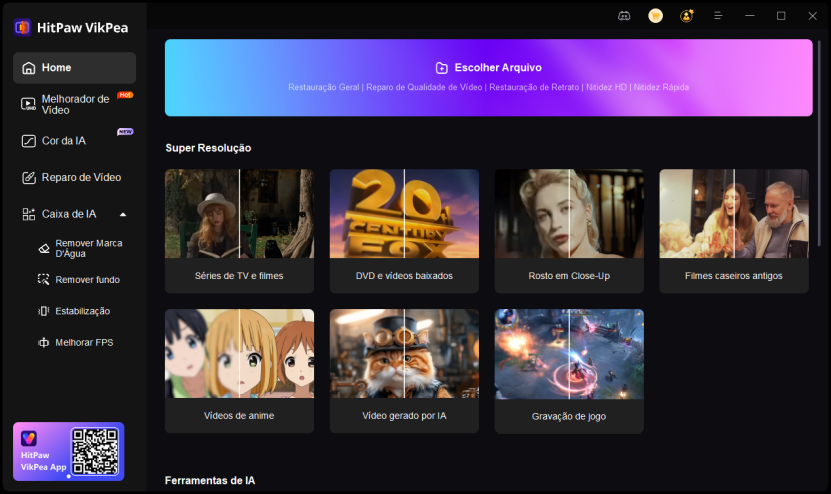Click the 'Séries de TV e filmes' label

tap(239, 276)
